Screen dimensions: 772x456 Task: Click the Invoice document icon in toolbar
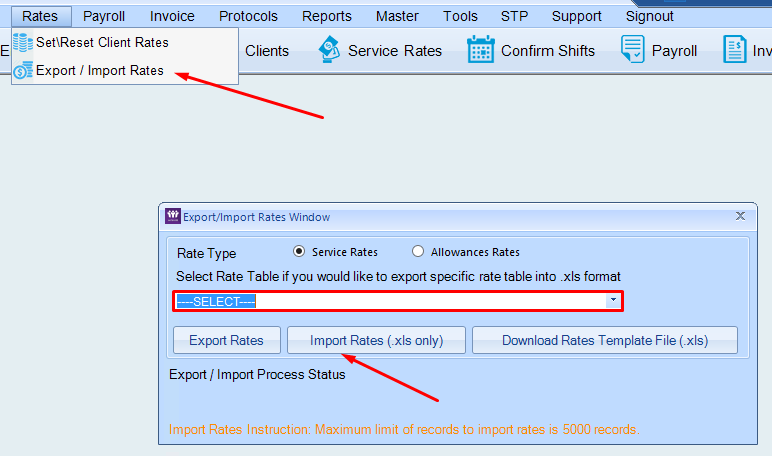click(x=735, y=49)
